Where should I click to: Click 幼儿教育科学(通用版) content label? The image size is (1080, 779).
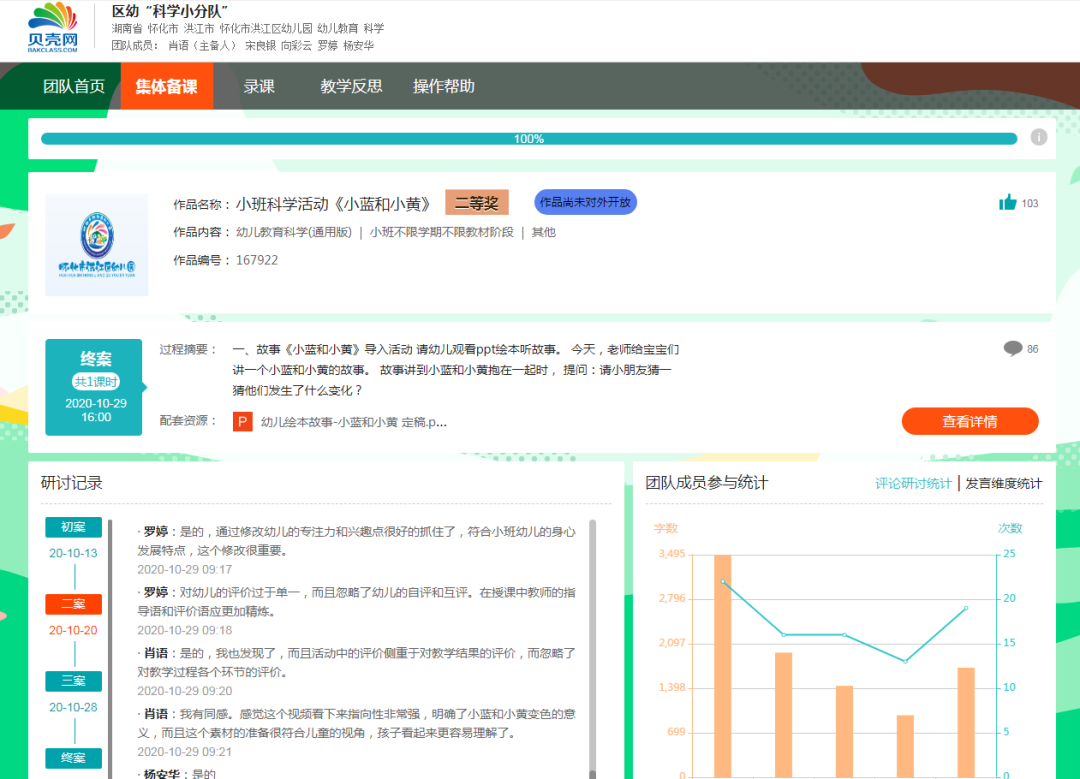[x=294, y=232]
